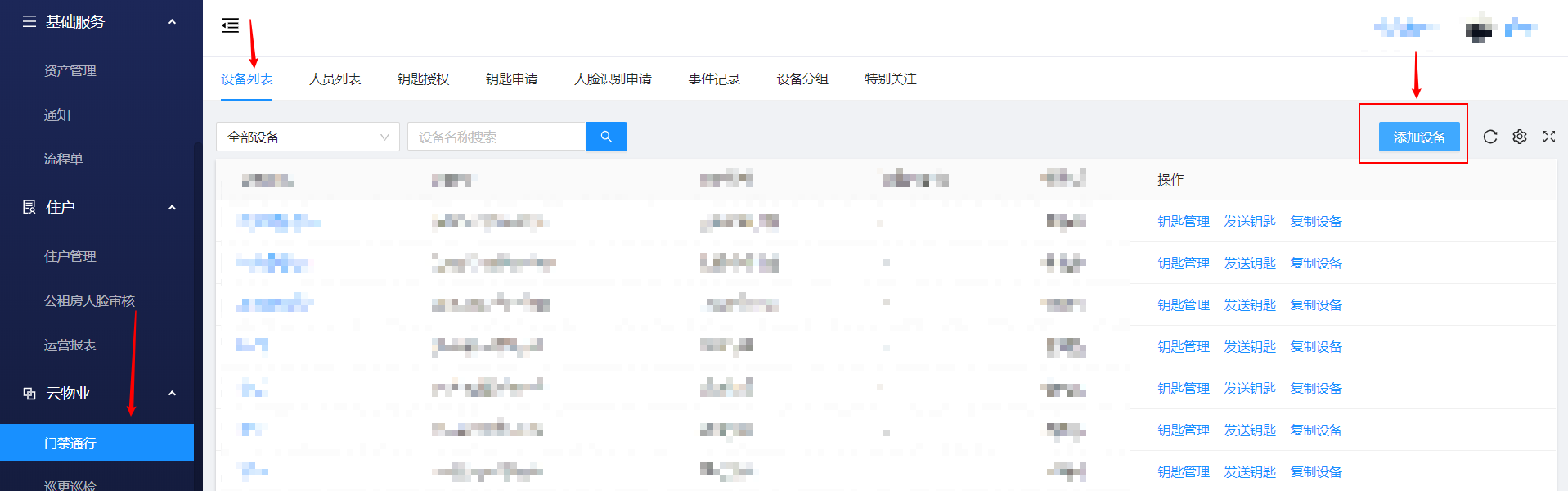Click the 住户 section icon
This screenshot has width=1568, height=491.
(x=29, y=207)
